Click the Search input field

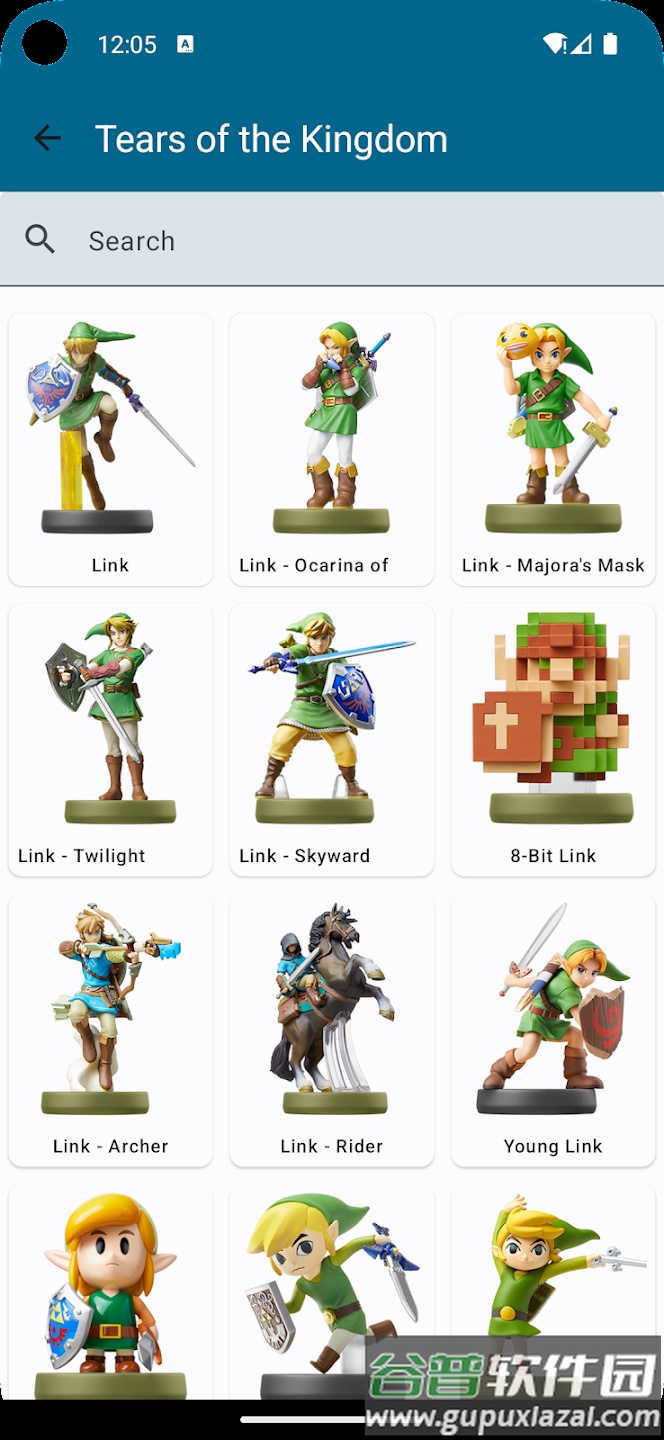(x=332, y=239)
